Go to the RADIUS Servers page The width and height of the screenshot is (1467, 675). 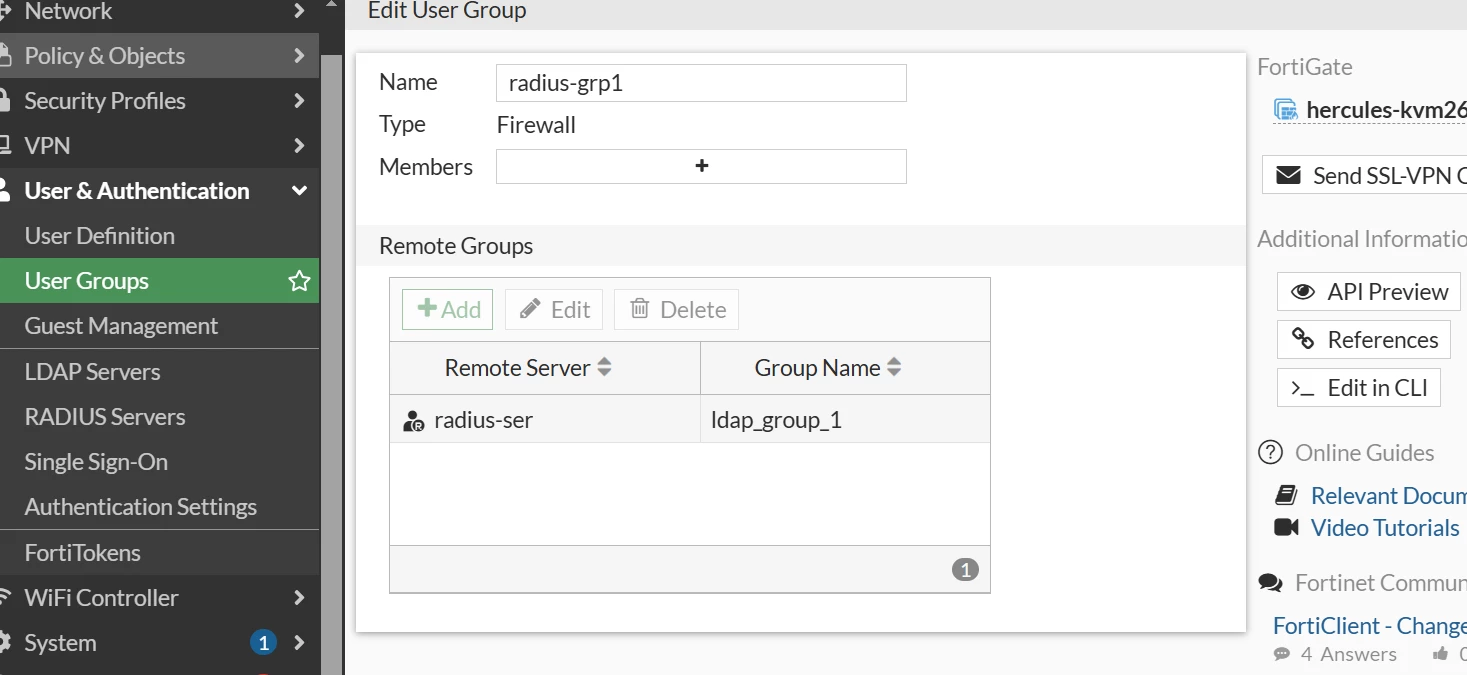click(105, 417)
